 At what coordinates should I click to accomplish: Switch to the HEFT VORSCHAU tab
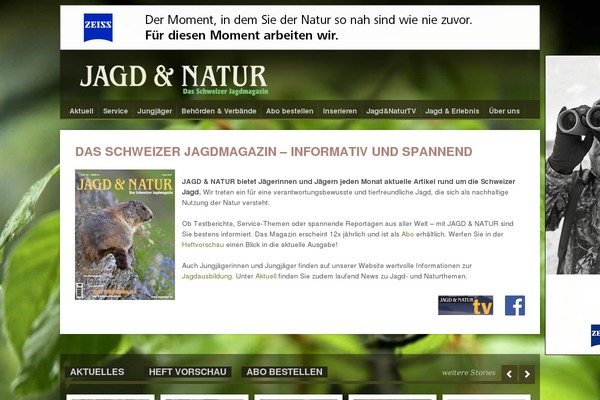(188, 372)
